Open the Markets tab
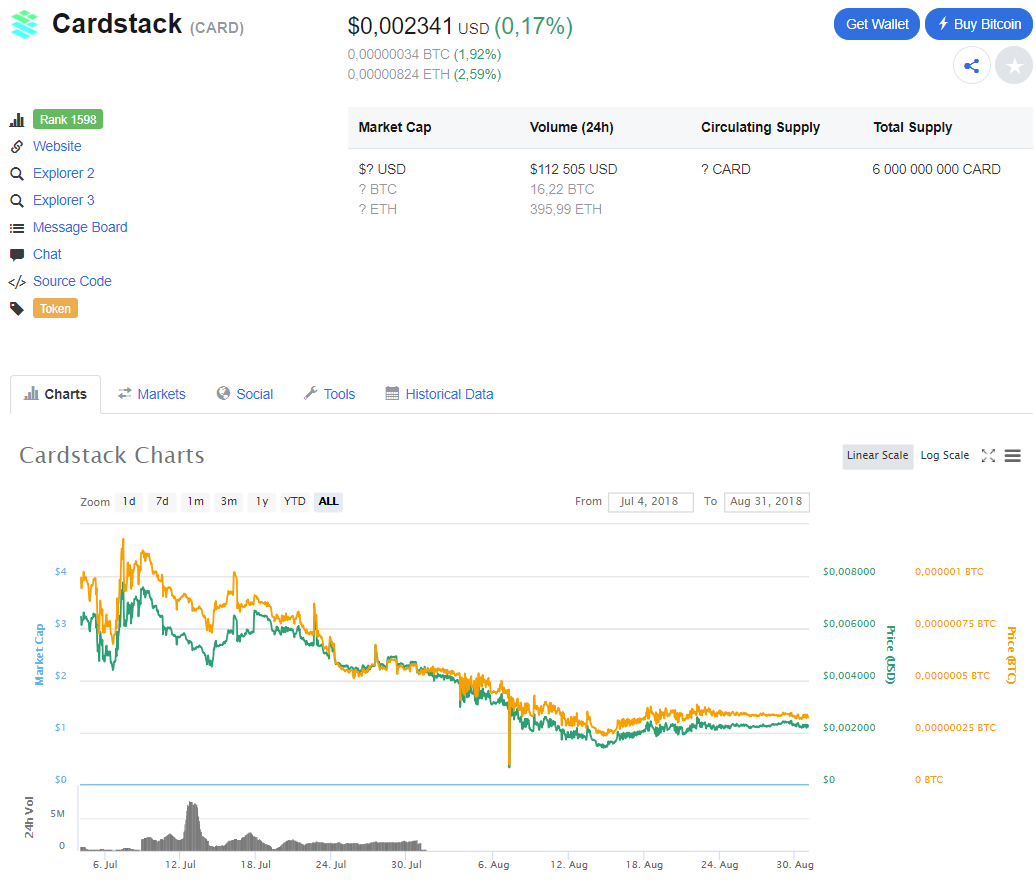The height and width of the screenshot is (887, 1036). (x=152, y=394)
